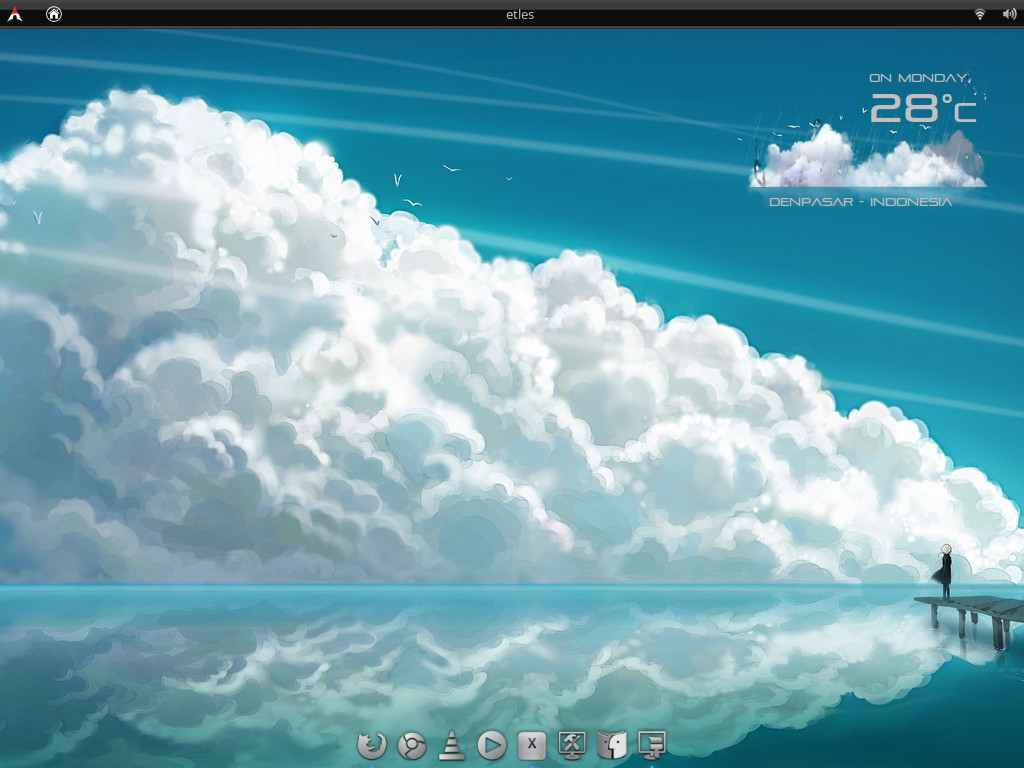Click the 'ON MONDAY' weather widget label
Screen dimensions: 1024x768
tap(917, 78)
